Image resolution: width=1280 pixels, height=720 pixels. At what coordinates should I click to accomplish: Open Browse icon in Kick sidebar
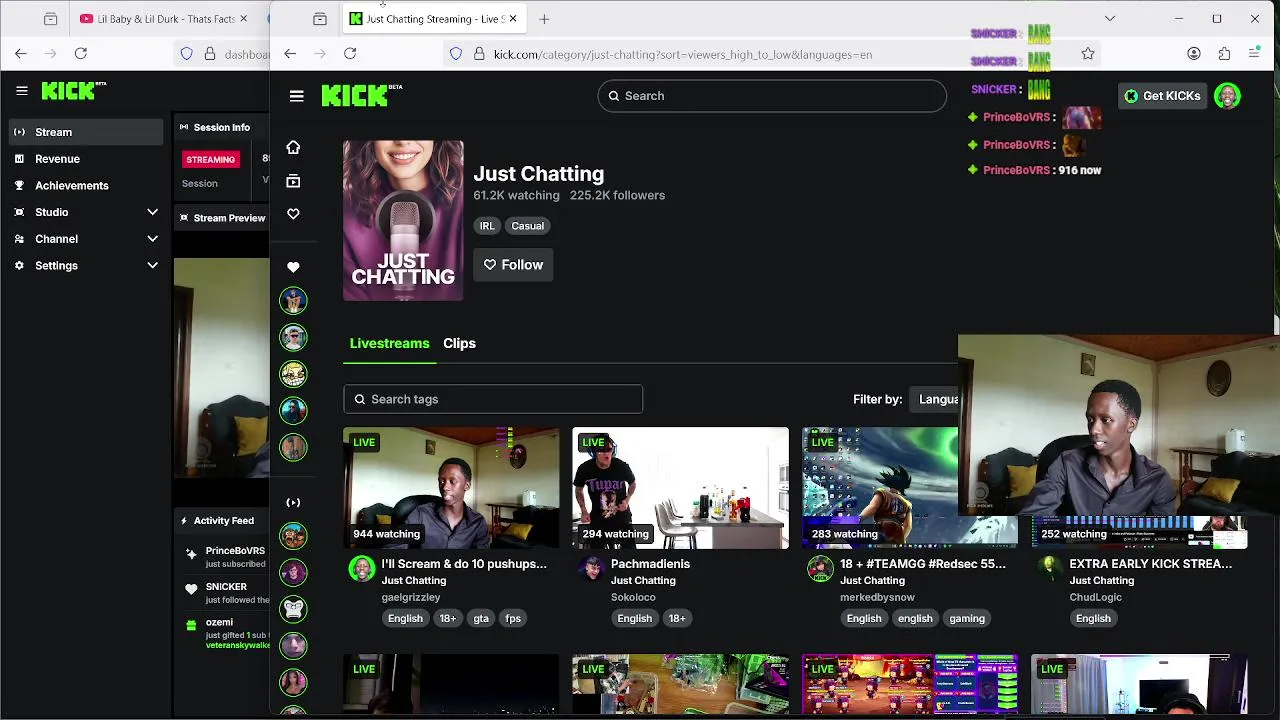click(293, 181)
